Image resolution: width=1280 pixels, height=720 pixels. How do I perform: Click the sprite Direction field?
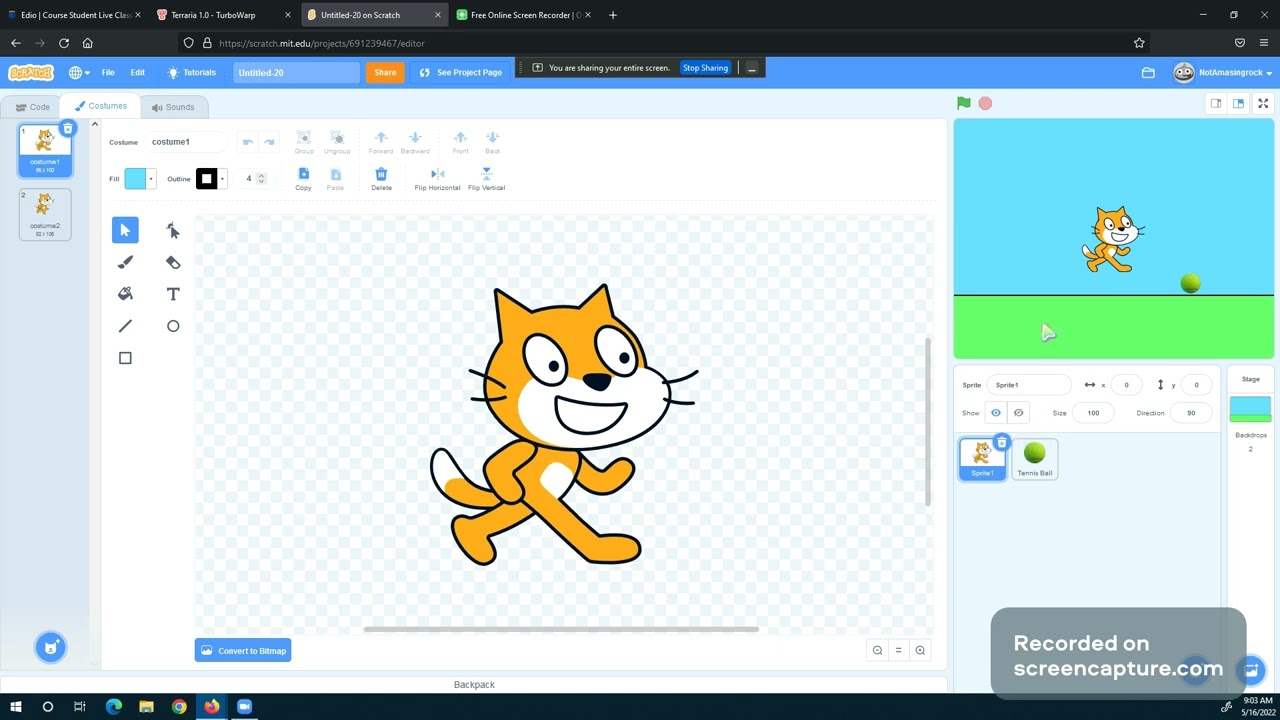pyautogui.click(x=1191, y=413)
